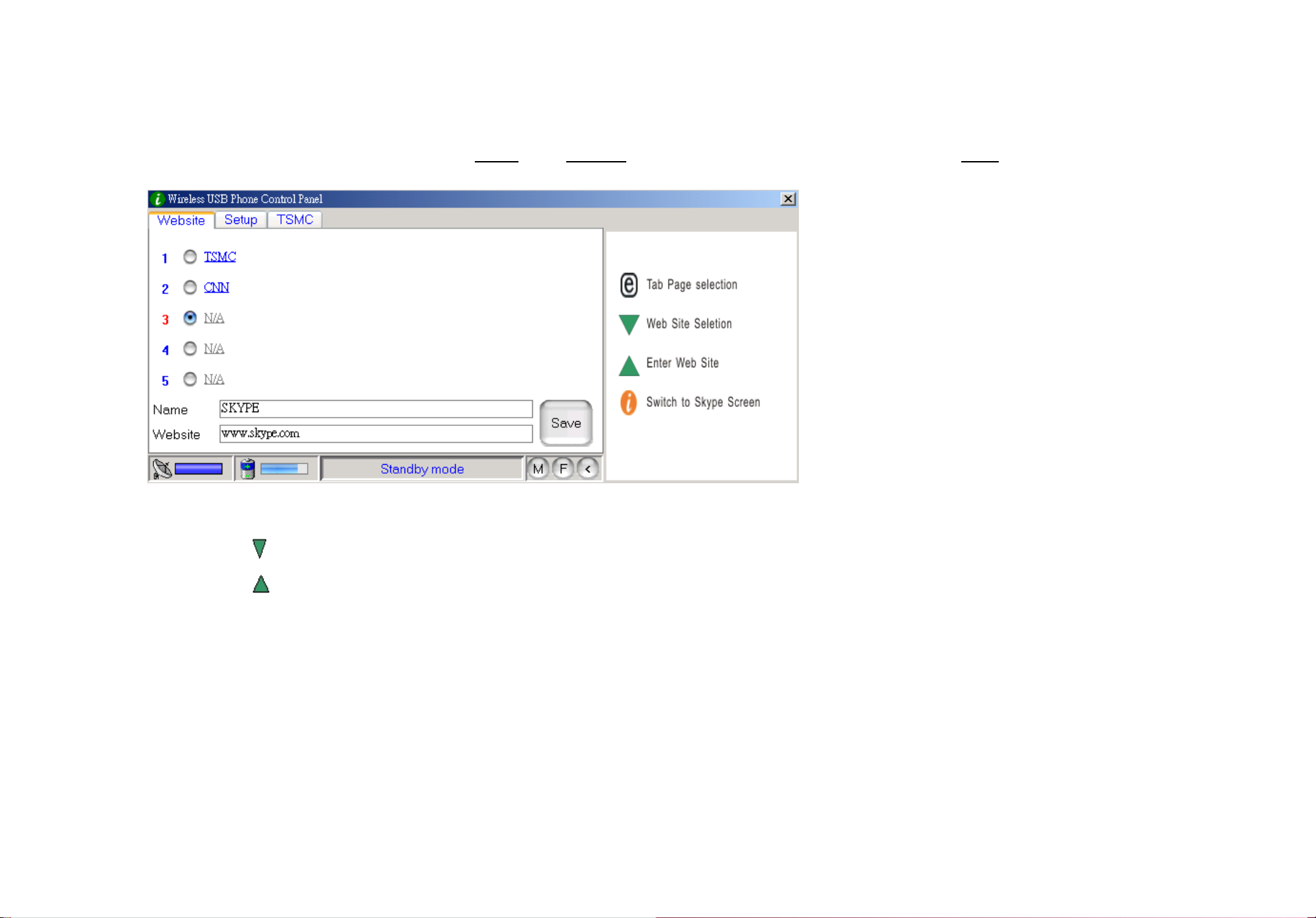The height and width of the screenshot is (918, 1316).
Task: Click the N/A link in row 3
Action: coord(214,318)
